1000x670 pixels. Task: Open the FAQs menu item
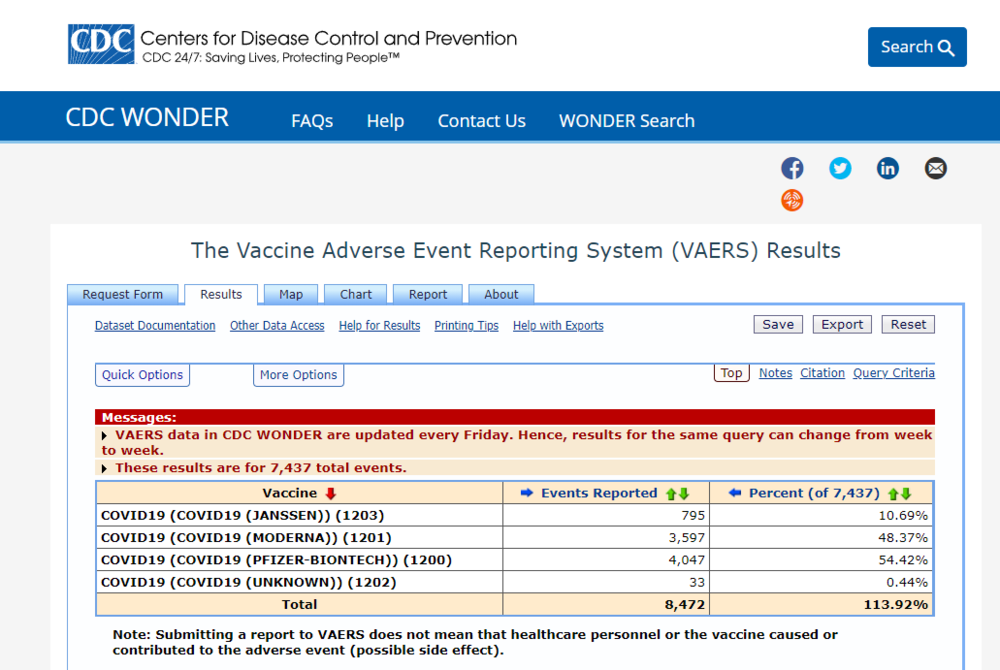(312, 121)
